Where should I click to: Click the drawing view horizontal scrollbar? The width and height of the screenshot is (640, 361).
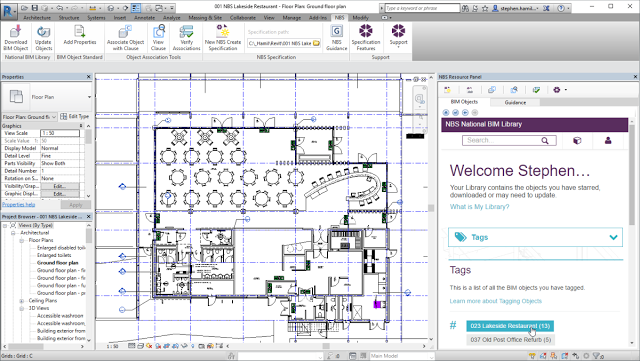pyautogui.click(x=325, y=346)
